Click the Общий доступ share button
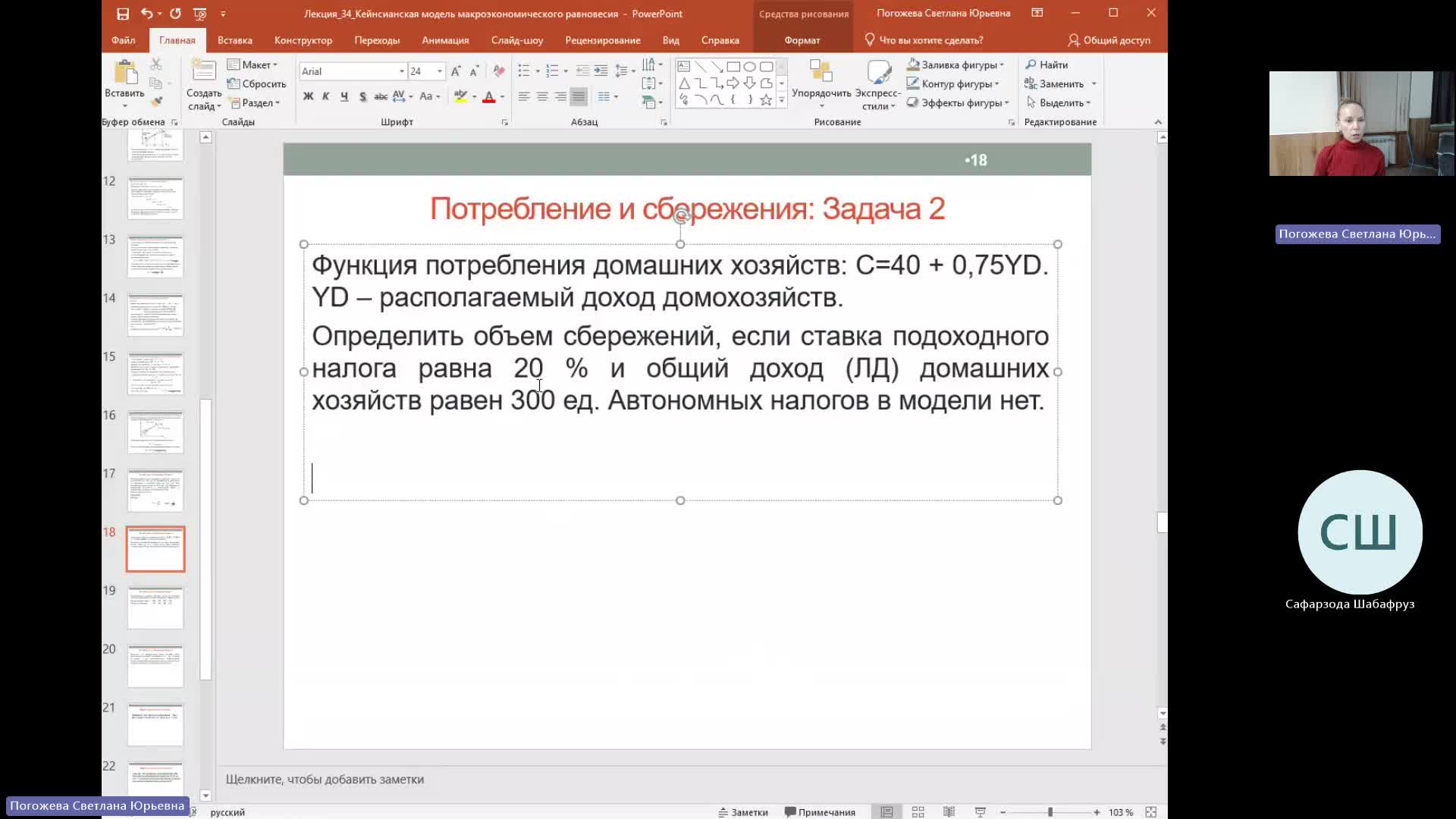 [x=1109, y=40]
